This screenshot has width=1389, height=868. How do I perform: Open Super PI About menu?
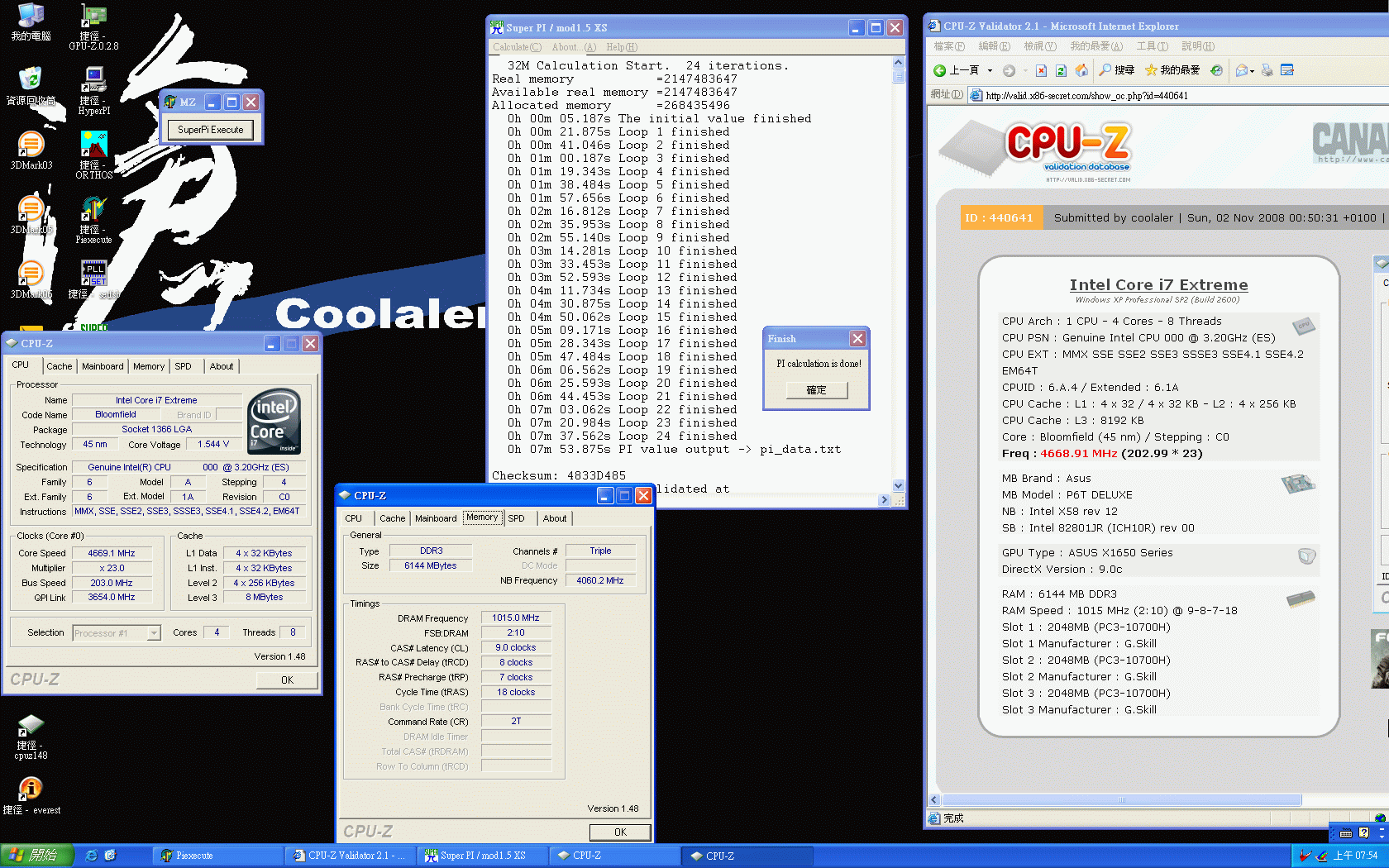(x=574, y=47)
